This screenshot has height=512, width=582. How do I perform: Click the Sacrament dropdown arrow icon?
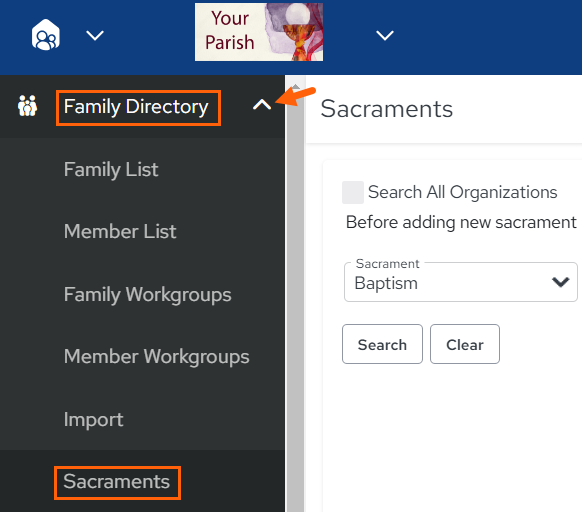pyautogui.click(x=560, y=282)
